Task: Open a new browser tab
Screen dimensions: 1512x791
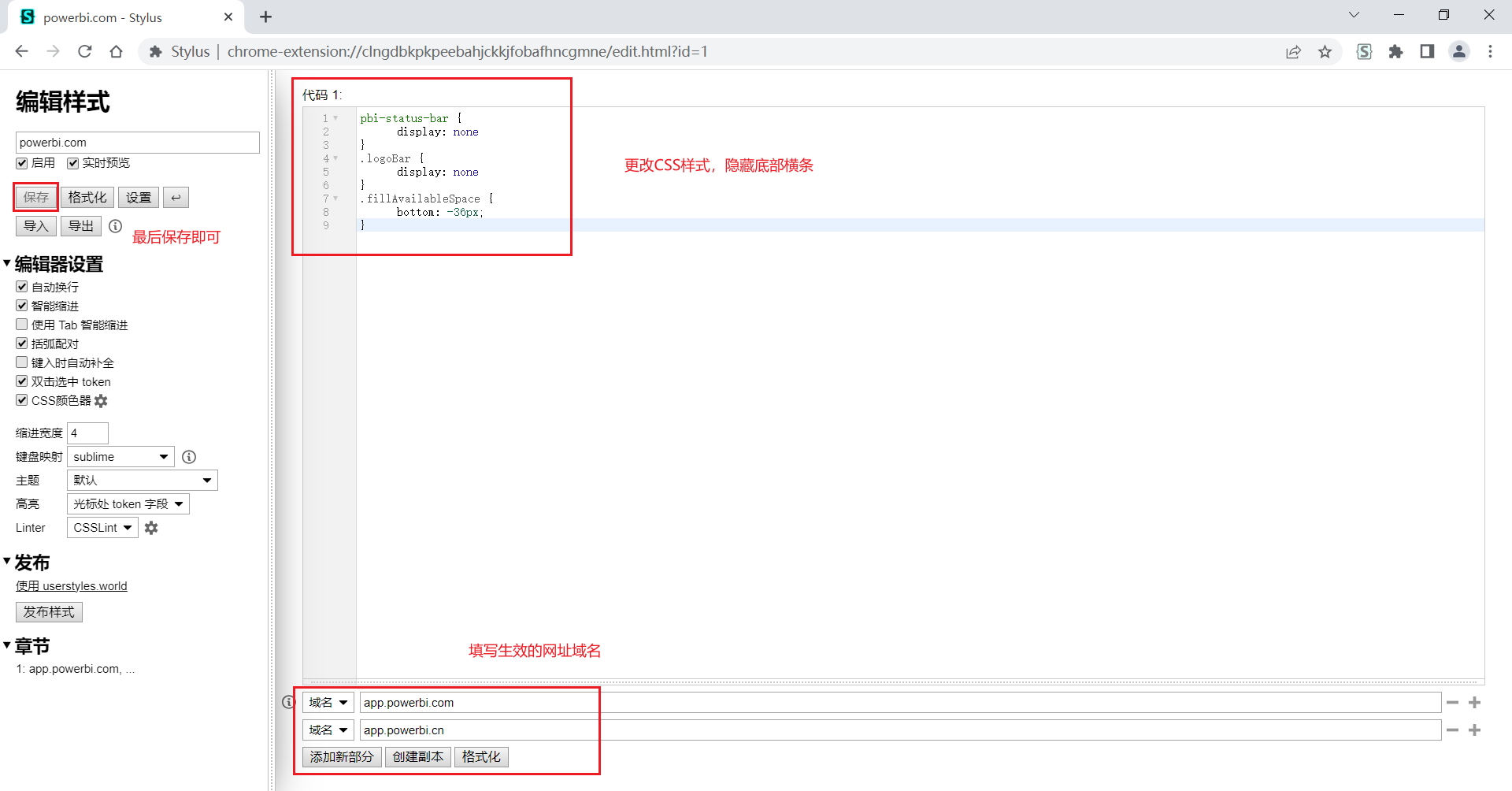Action: 266,17
